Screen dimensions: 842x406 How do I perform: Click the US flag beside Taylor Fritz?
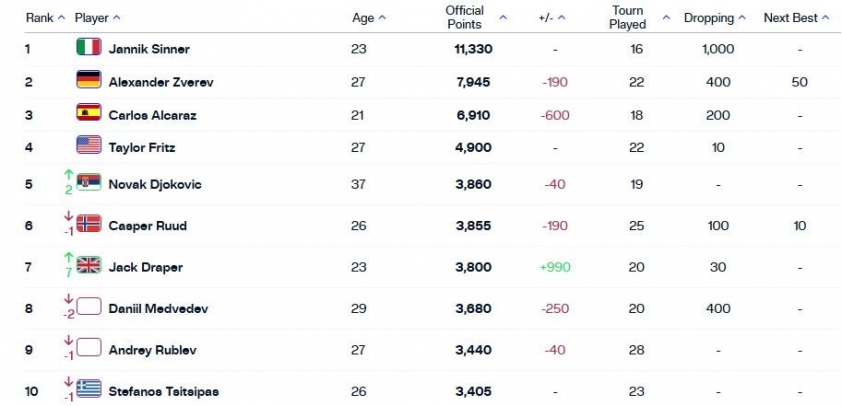coord(89,145)
